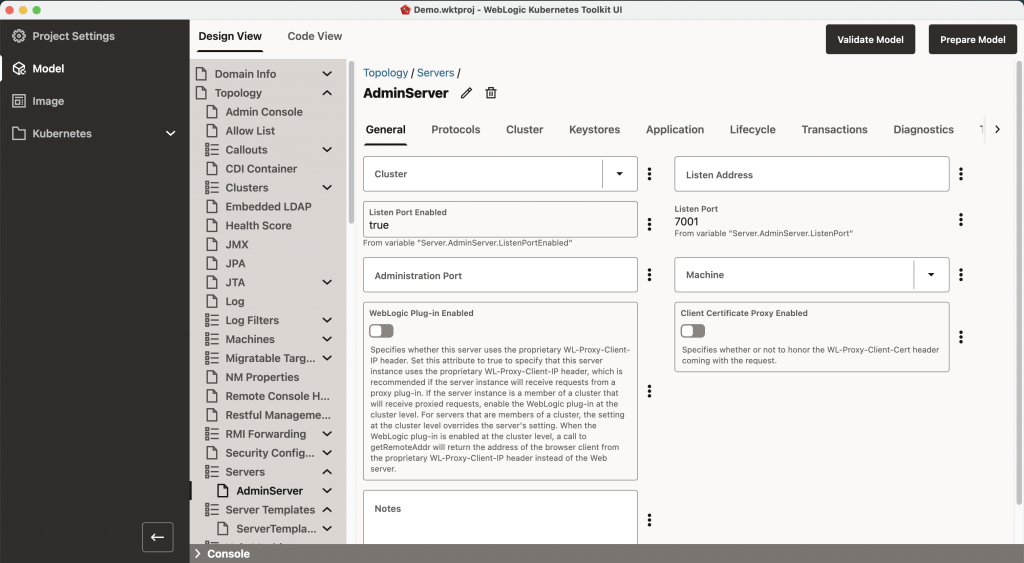Delete AdminServer with the trash icon
Image resolution: width=1024 pixels, height=563 pixels.
pos(491,93)
